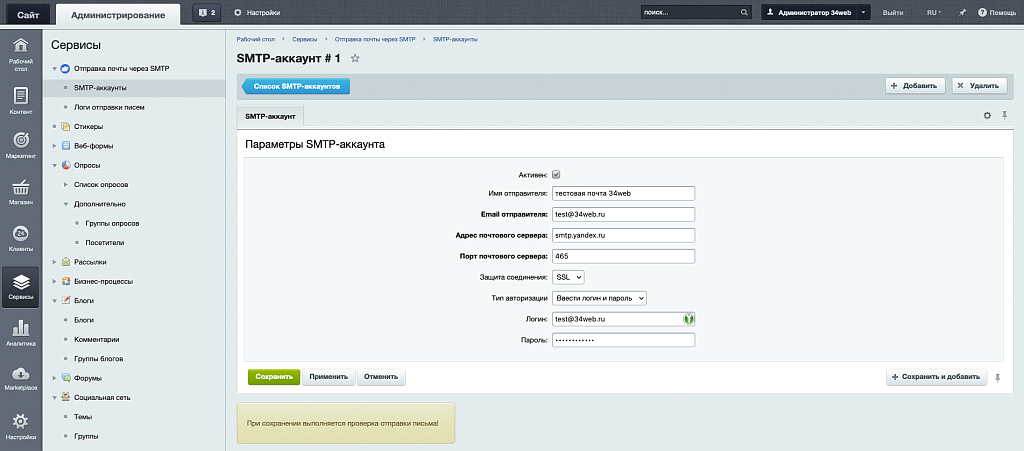
Task: Open the Marketplace sidebar section
Action: point(20,378)
